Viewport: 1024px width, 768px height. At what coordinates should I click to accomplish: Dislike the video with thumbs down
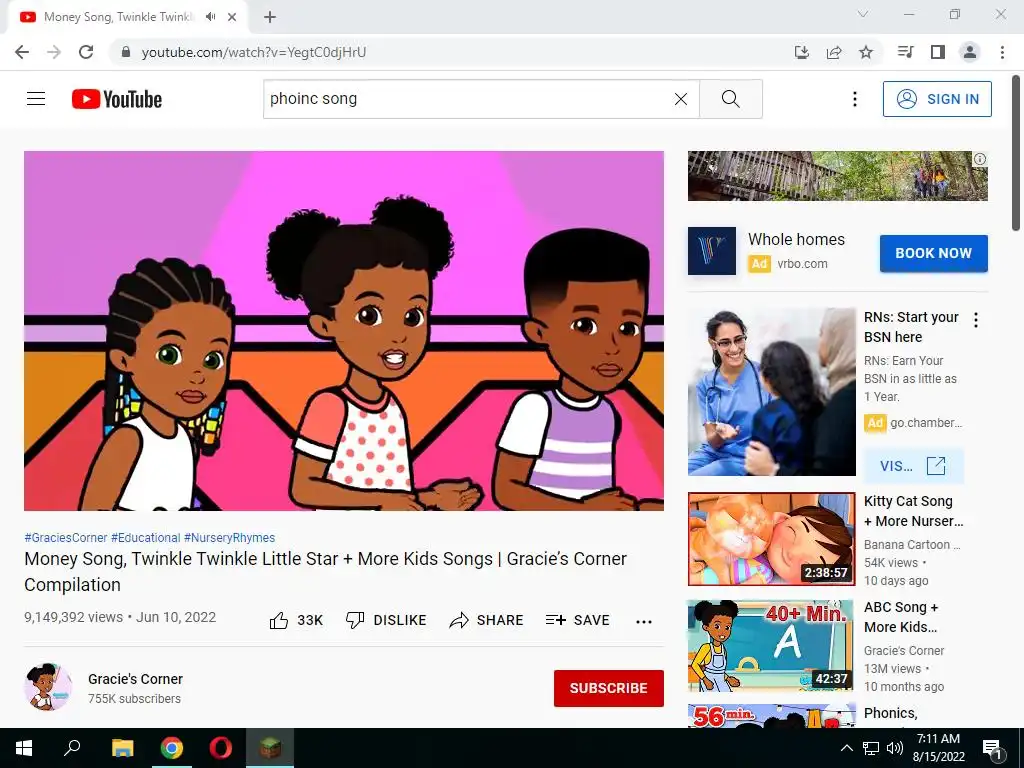[385, 620]
